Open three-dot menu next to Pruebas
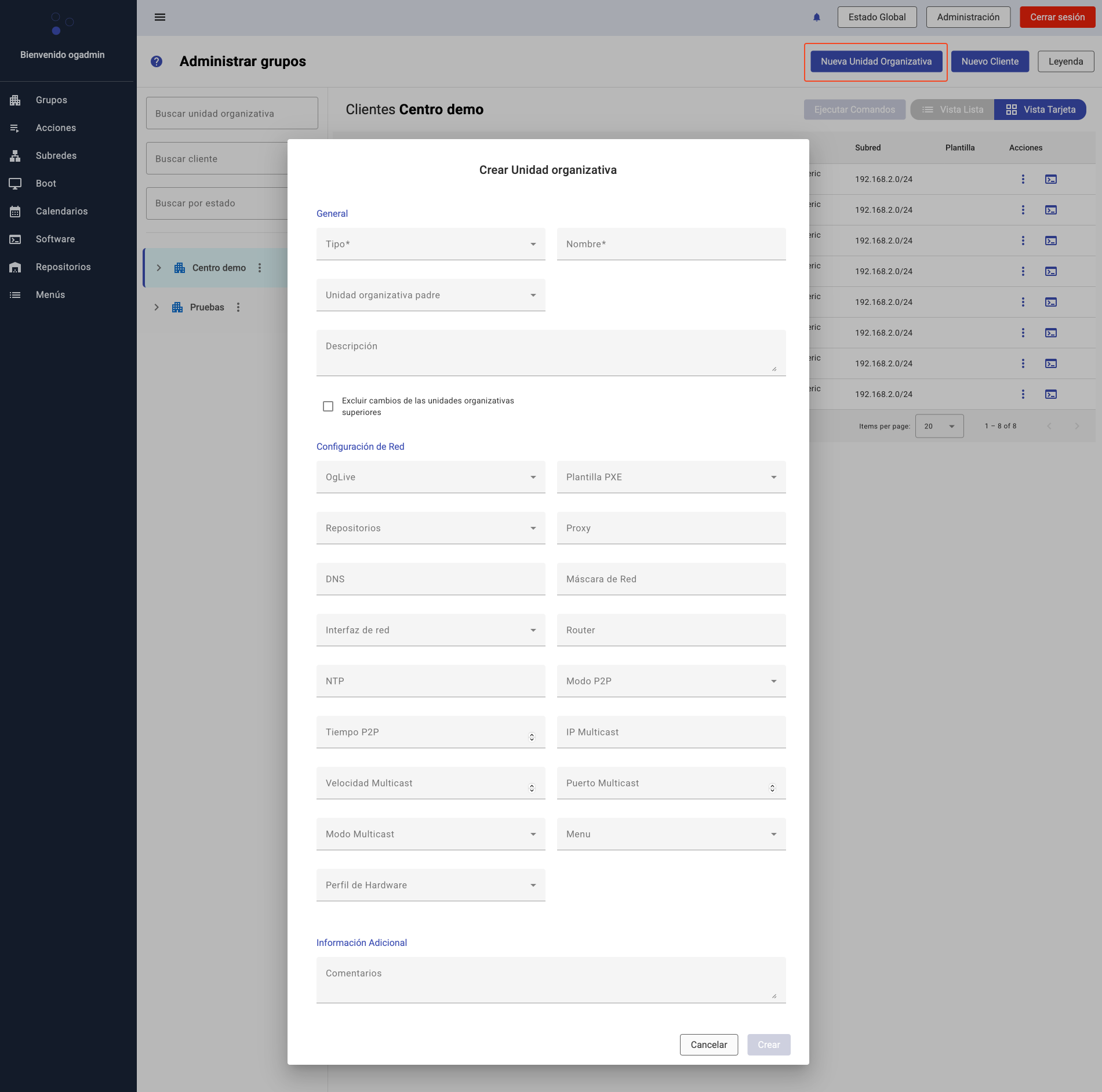 click(x=238, y=307)
